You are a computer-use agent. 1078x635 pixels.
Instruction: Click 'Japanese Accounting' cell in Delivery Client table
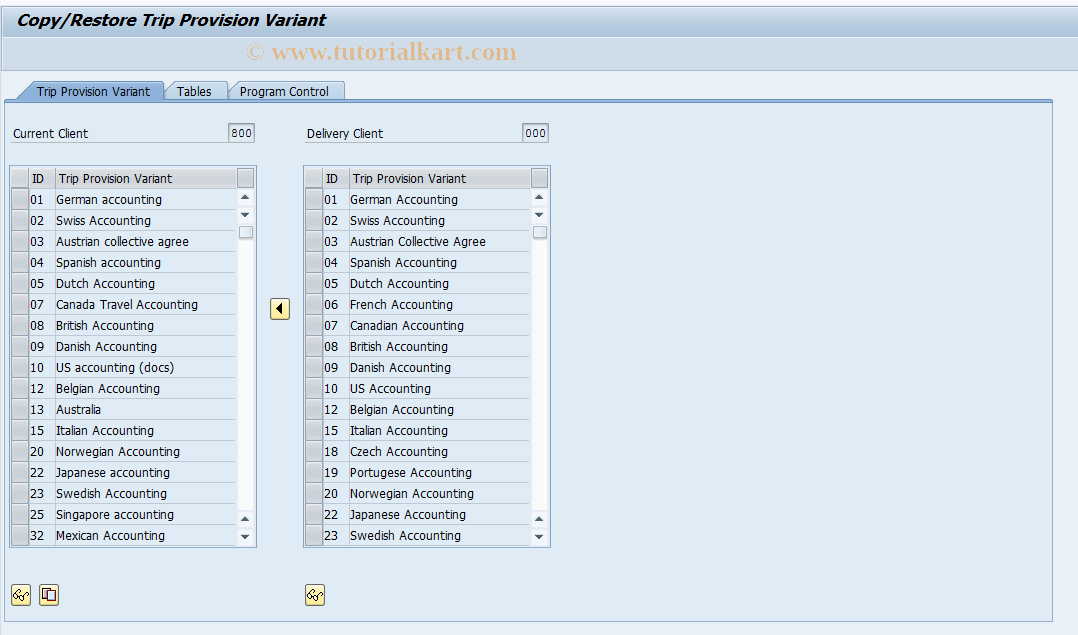click(x=439, y=515)
